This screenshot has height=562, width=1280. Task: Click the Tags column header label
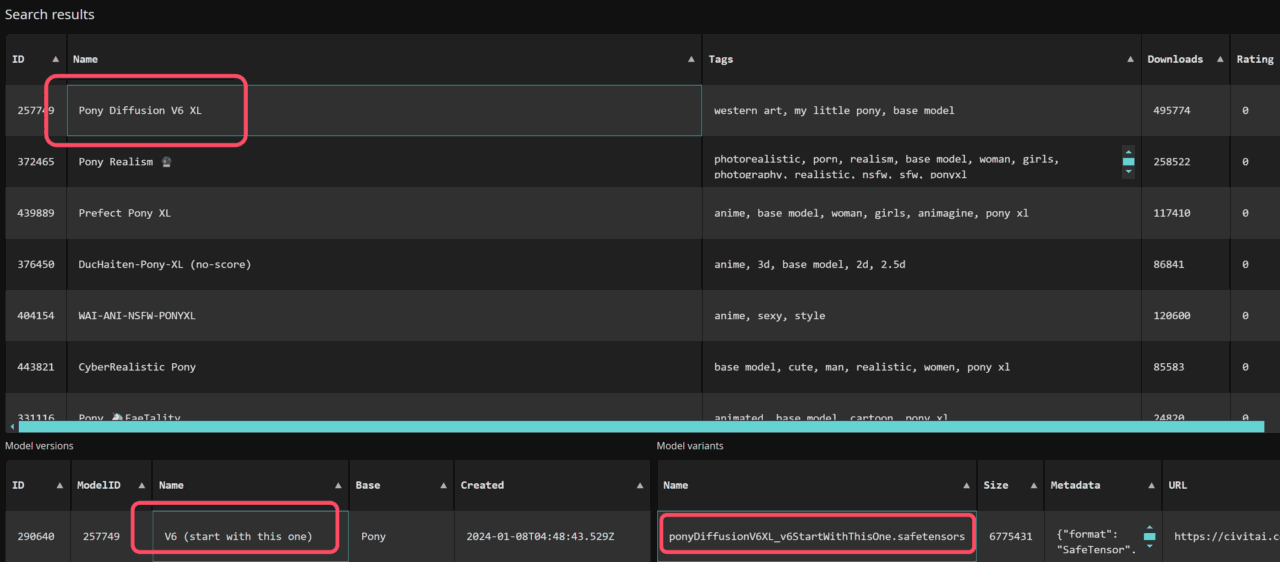[721, 60]
